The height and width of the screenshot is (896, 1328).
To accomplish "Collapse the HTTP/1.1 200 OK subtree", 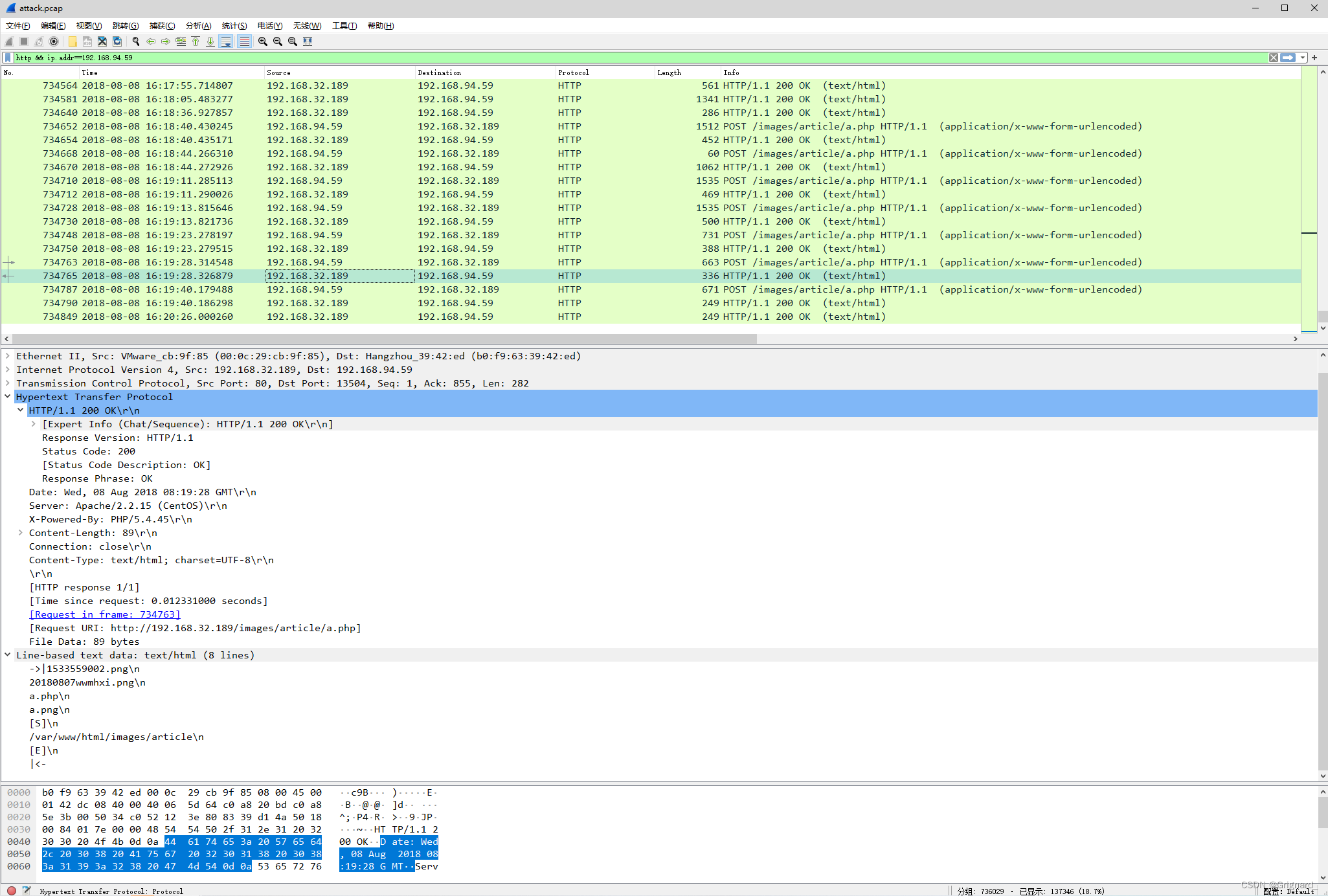I will [20, 410].
